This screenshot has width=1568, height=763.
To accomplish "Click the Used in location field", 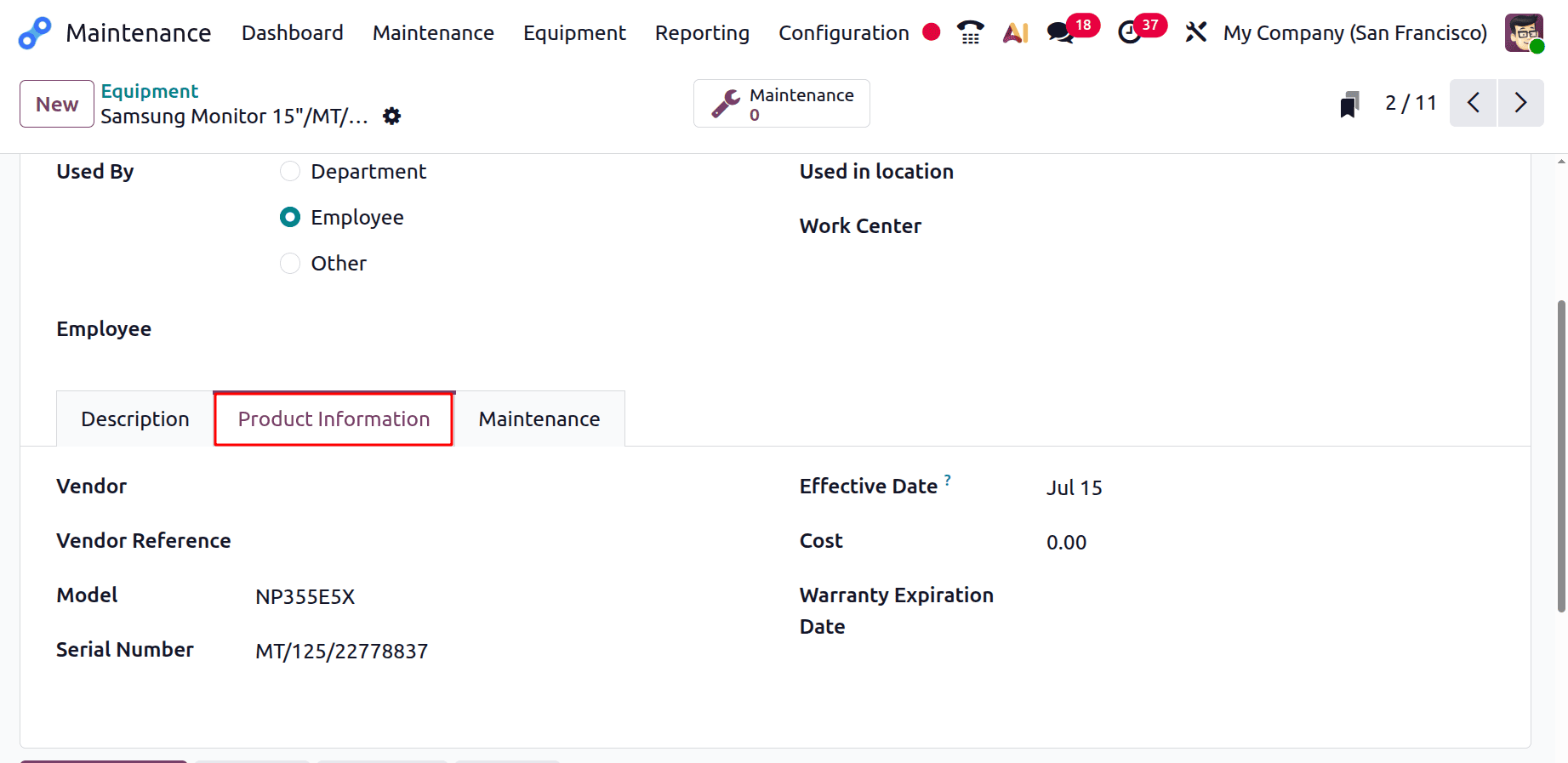I will 1272,172.
